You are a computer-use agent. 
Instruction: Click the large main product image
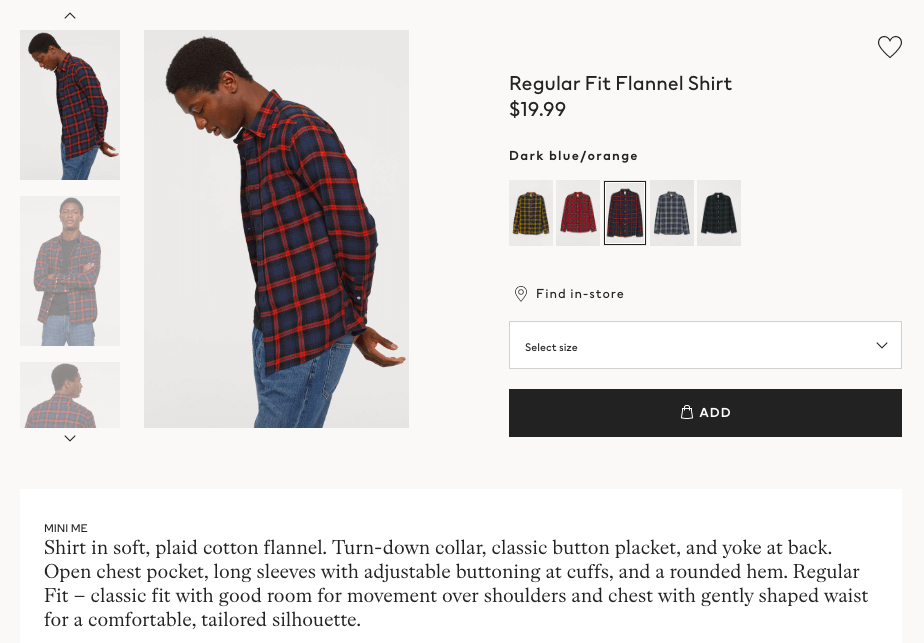[276, 228]
